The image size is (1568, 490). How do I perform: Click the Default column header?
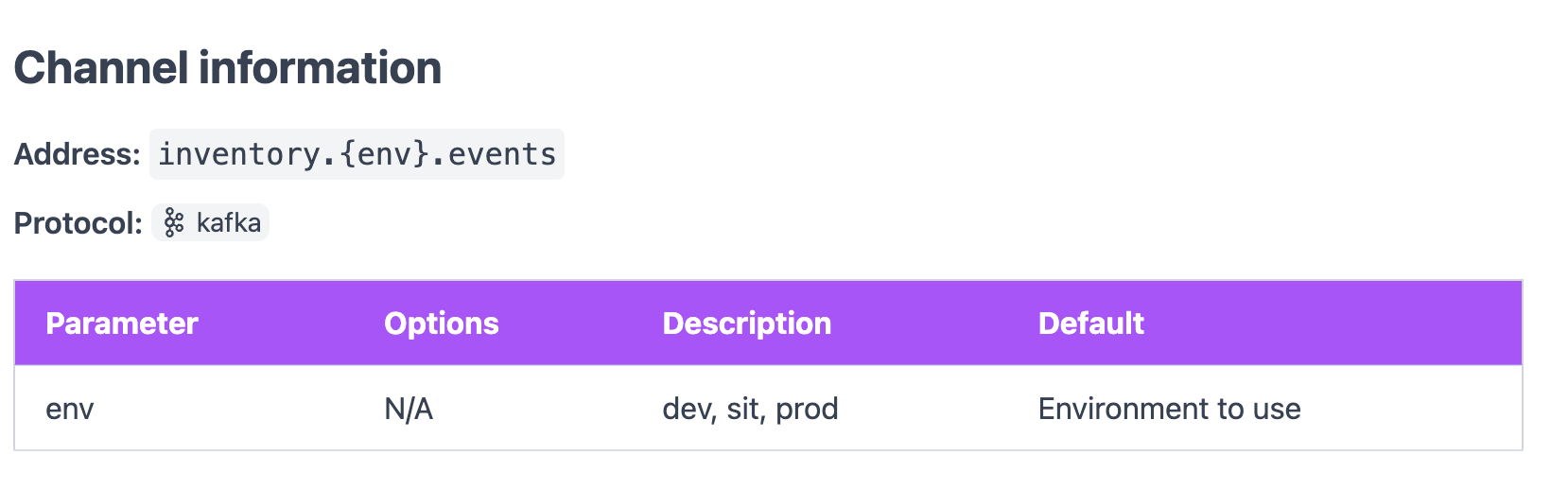click(1091, 324)
